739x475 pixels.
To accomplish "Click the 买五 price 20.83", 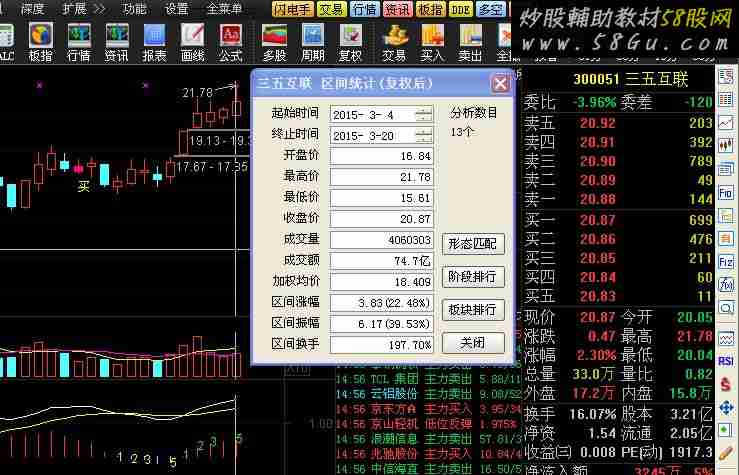I will pos(598,296).
